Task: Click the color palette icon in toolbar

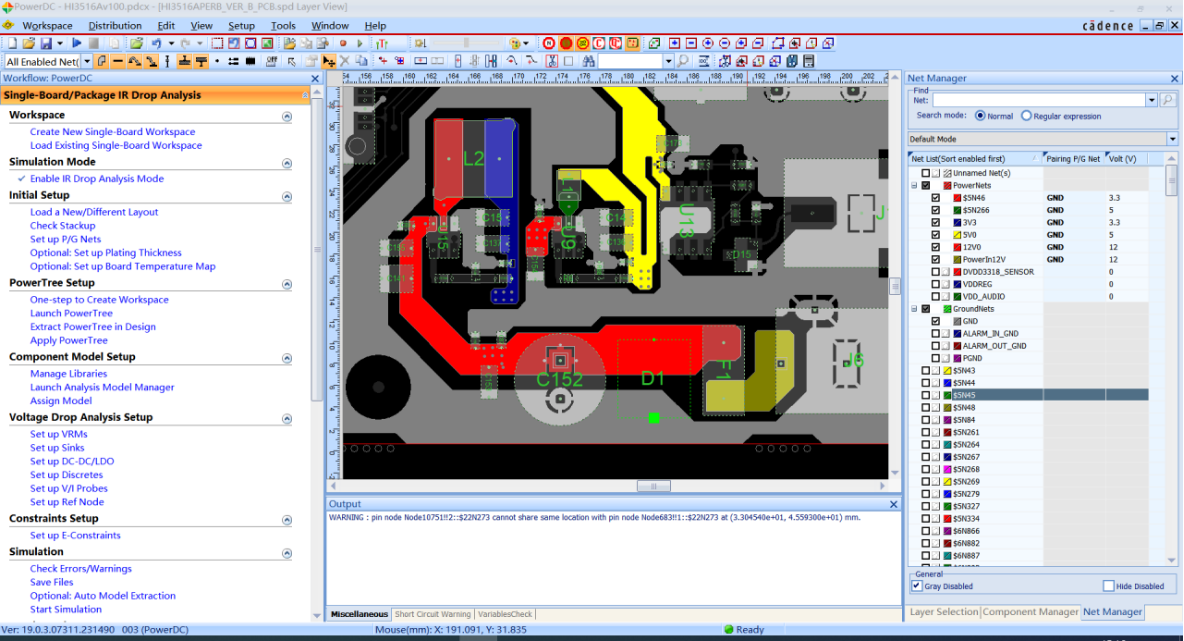Action: [515, 43]
